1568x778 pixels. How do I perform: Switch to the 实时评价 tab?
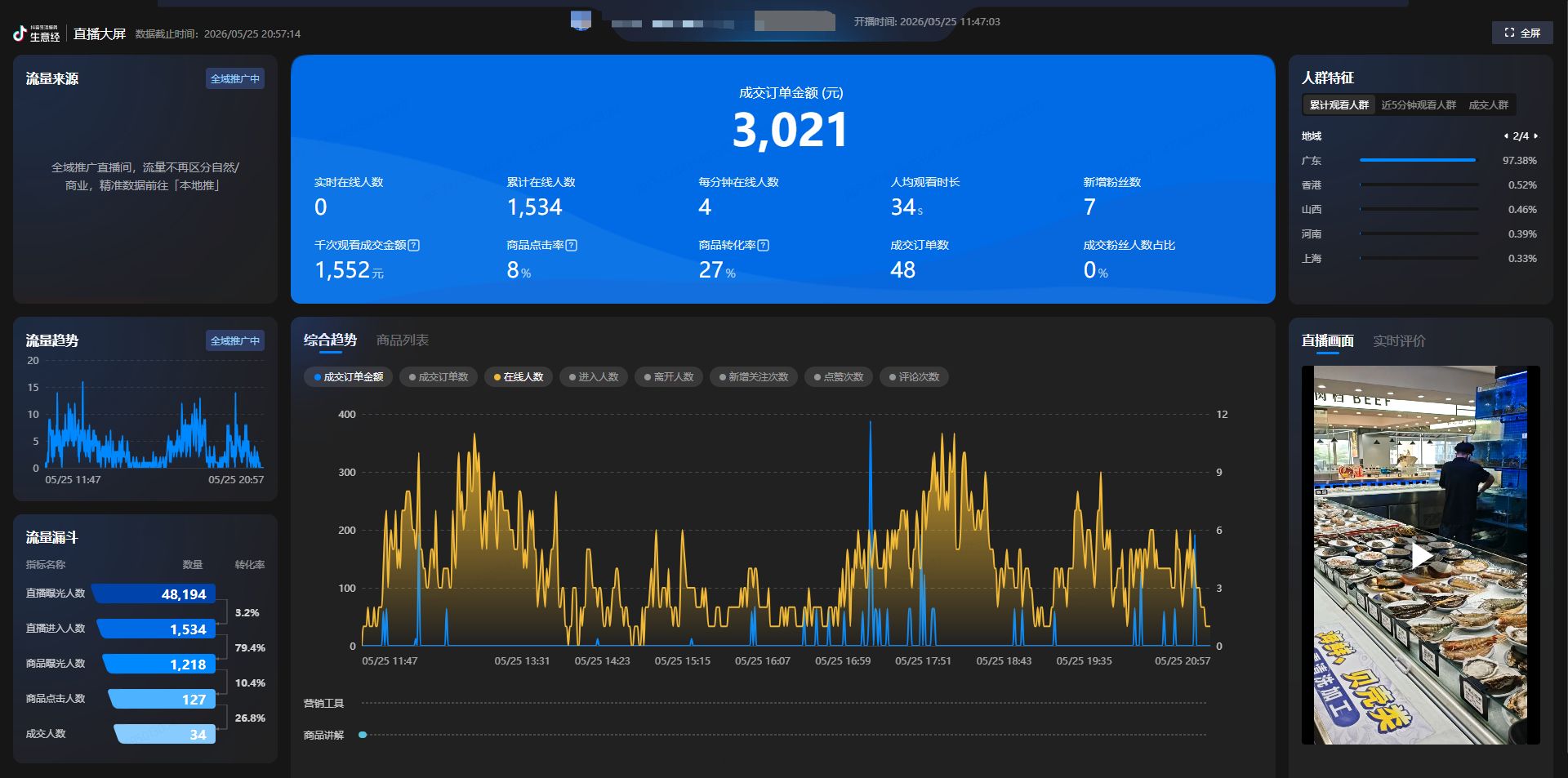click(x=1399, y=341)
